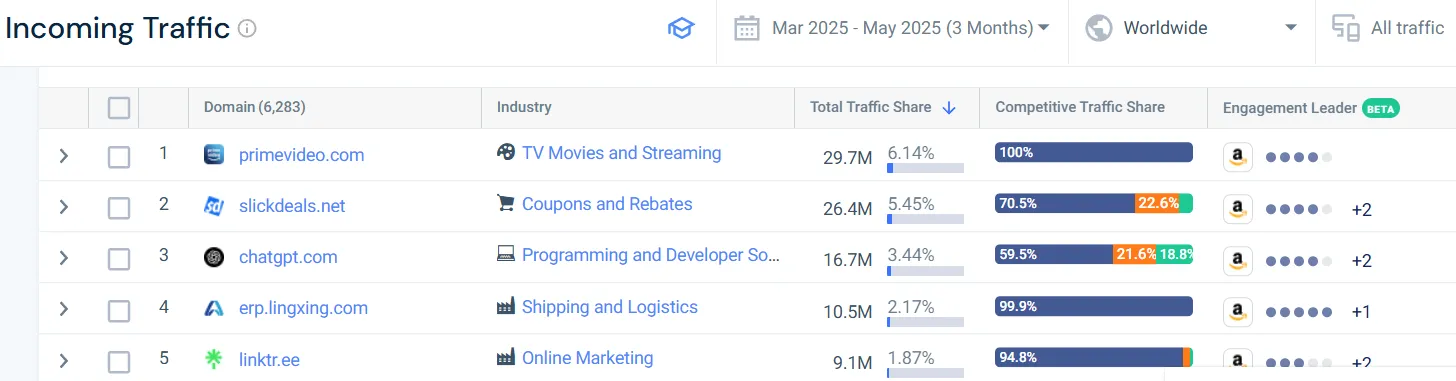This screenshot has width=1456, height=381.
Task: Open the graduation cap learning icon
Action: tap(681, 28)
